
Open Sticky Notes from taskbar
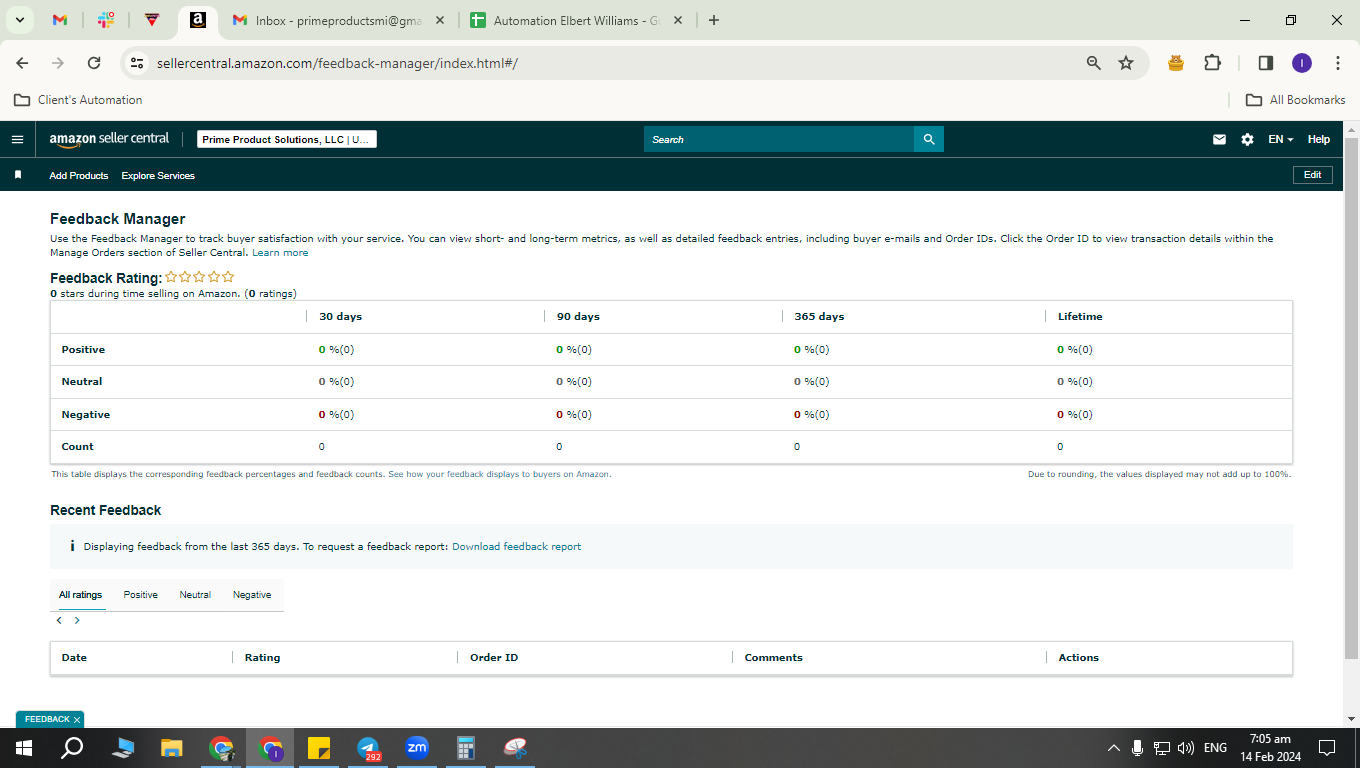click(319, 748)
